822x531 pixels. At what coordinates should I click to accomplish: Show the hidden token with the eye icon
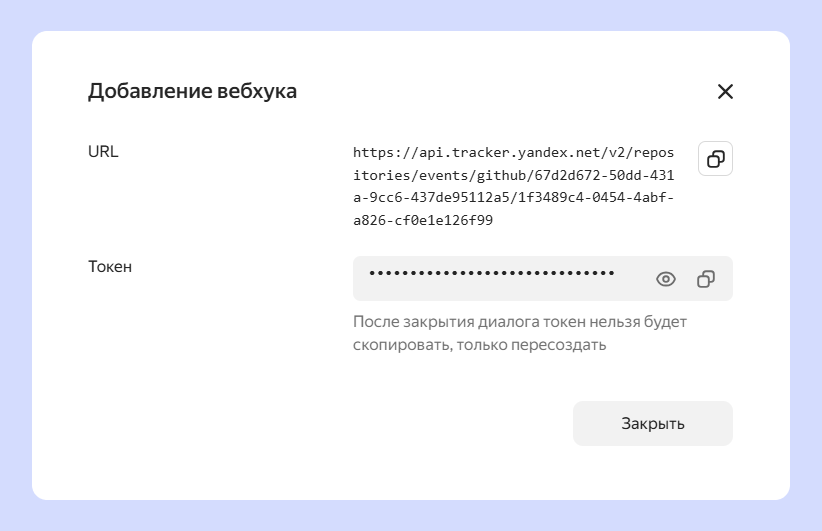666,279
